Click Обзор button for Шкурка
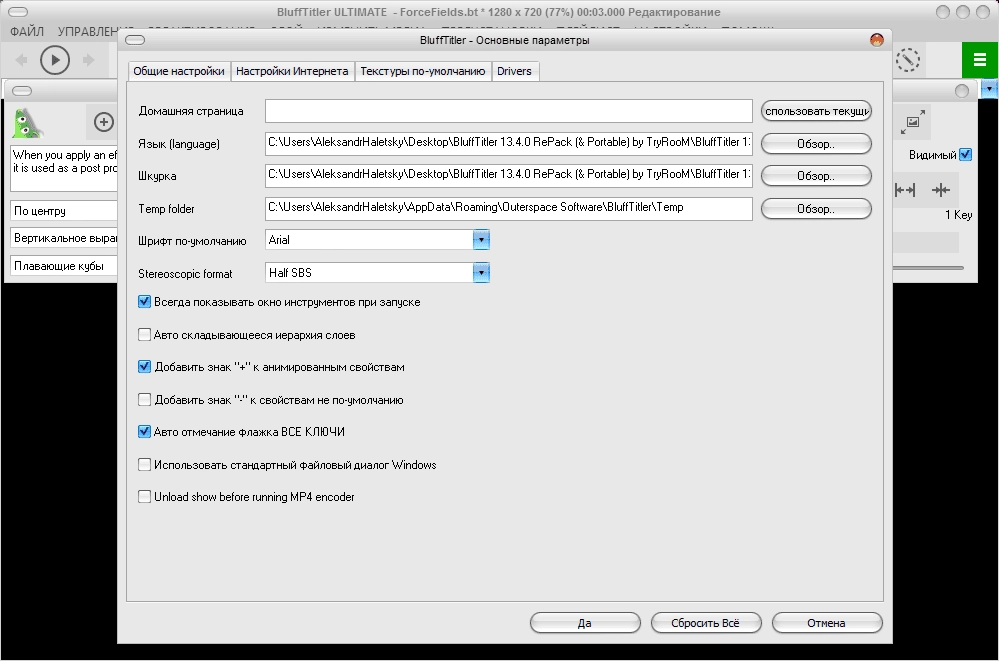The image size is (999, 661). [x=816, y=176]
